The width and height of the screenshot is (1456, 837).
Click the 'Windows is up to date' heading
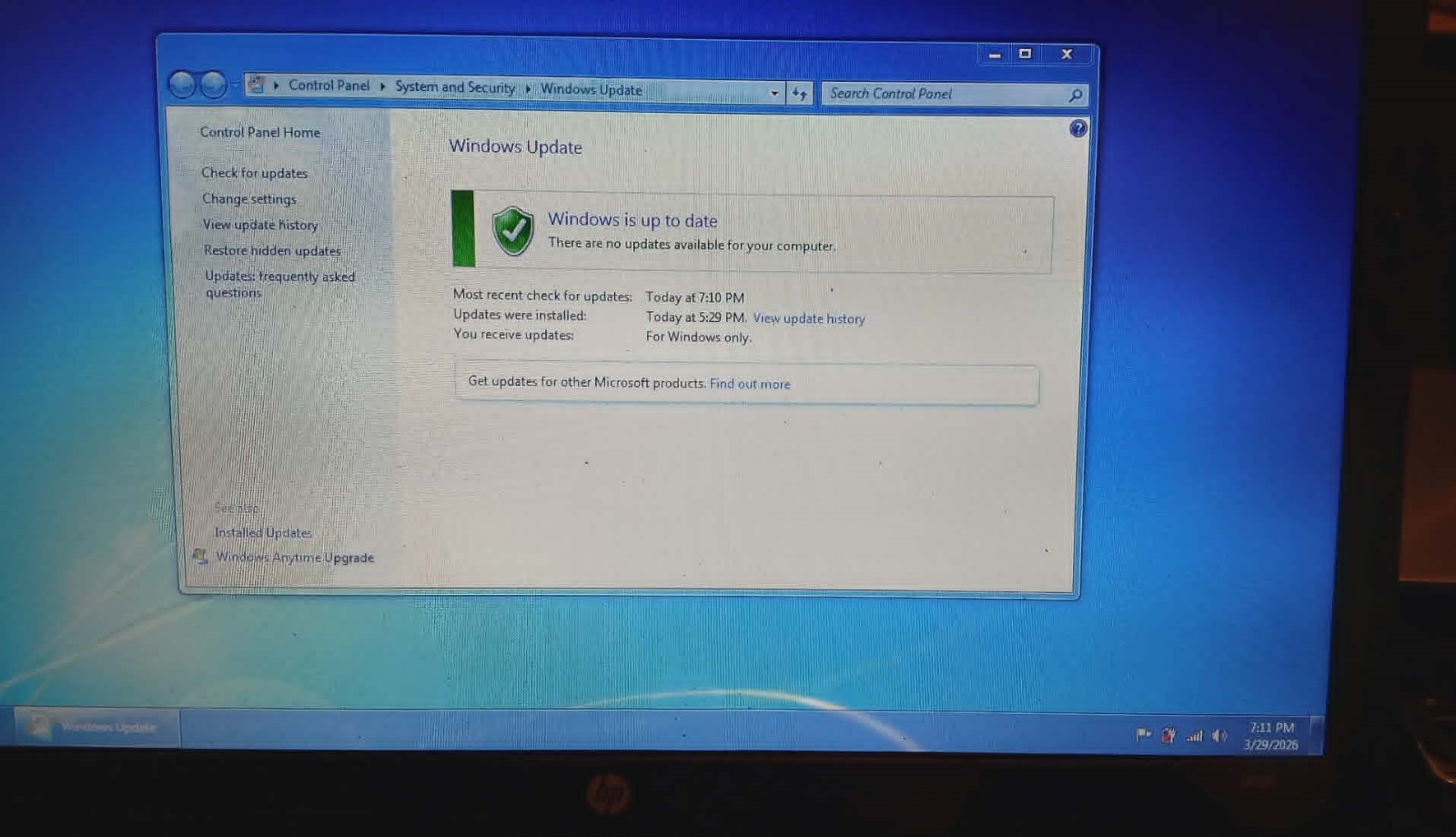(x=632, y=220)
